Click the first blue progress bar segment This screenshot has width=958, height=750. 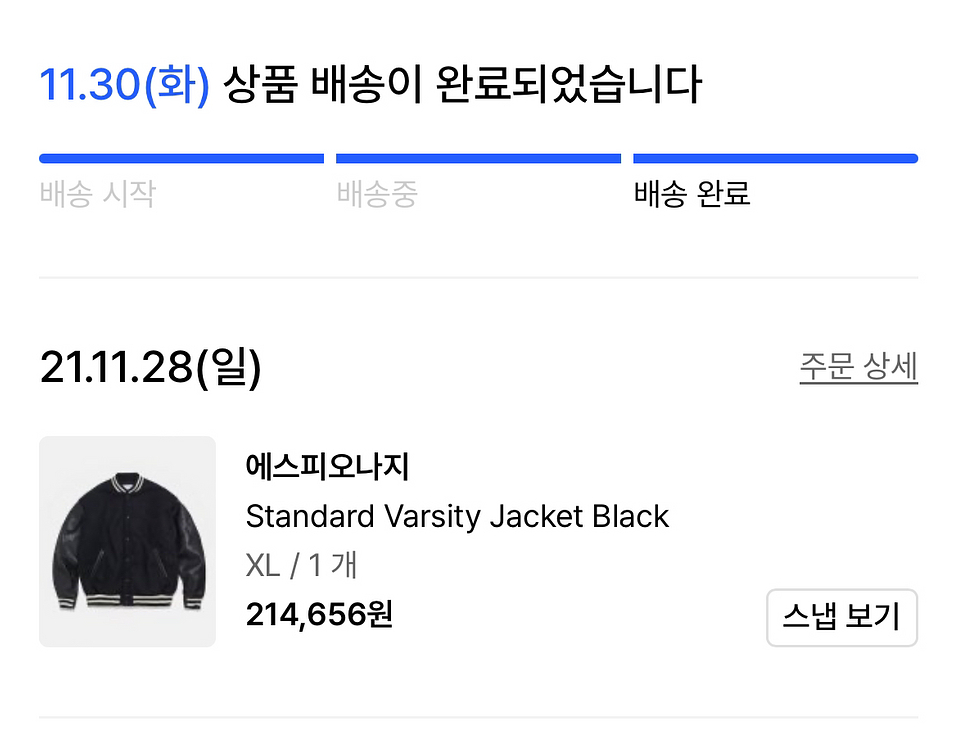point(181,157)
